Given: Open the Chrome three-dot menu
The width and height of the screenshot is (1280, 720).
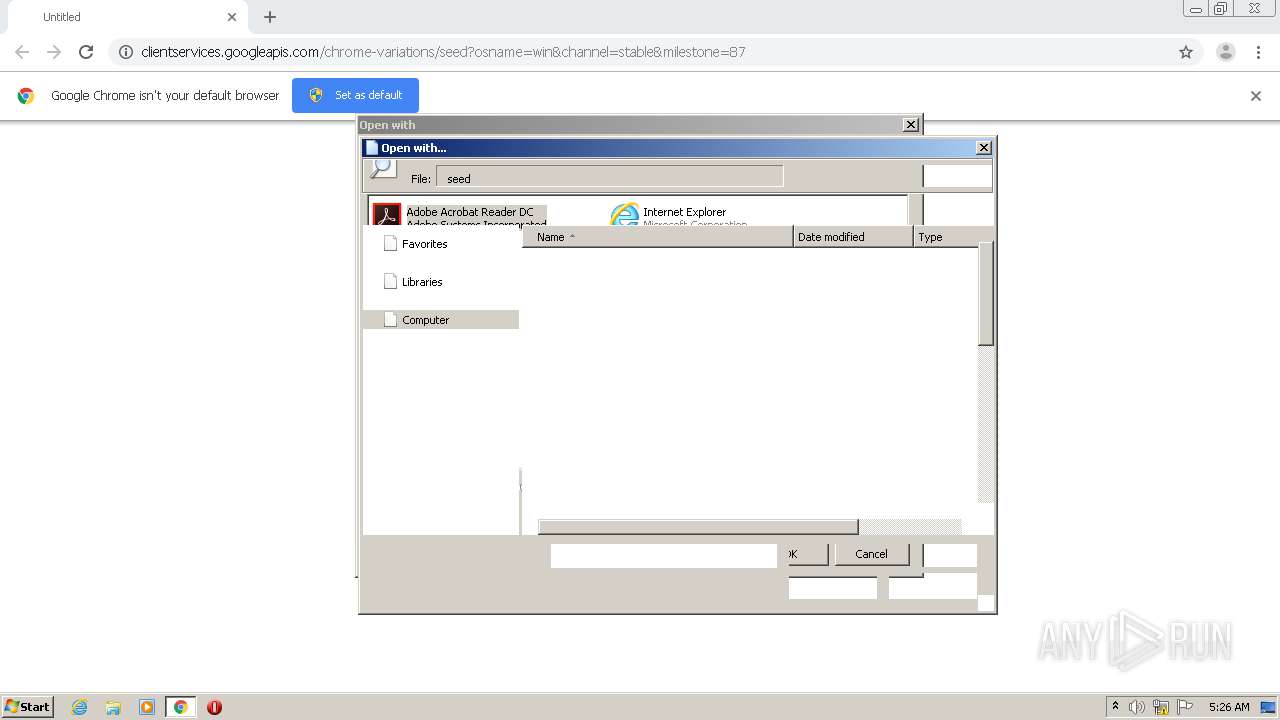Looking at the screenshot, I should 1258,52.
